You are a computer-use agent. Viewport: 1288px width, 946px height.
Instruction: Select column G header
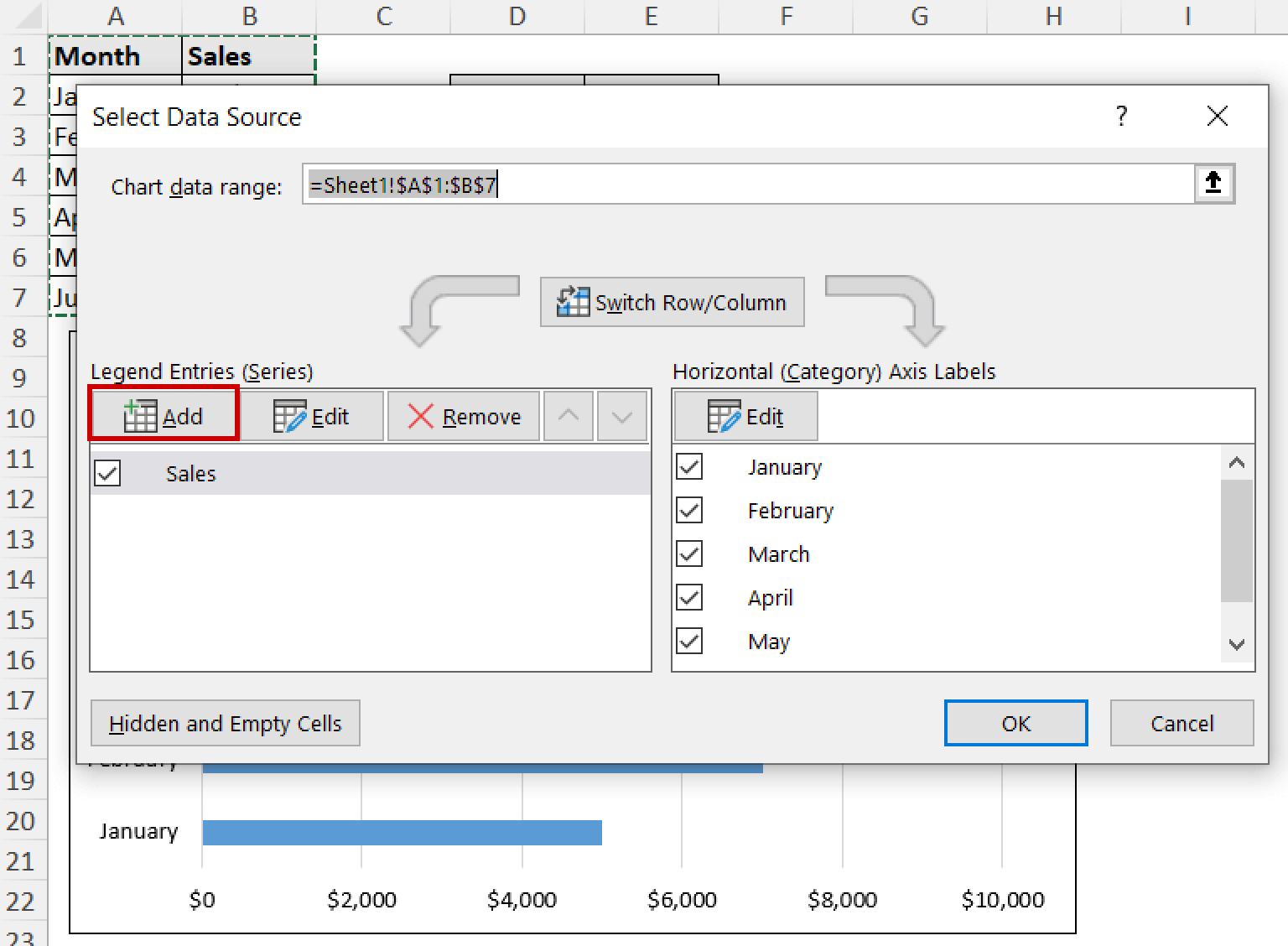point(920,16)
